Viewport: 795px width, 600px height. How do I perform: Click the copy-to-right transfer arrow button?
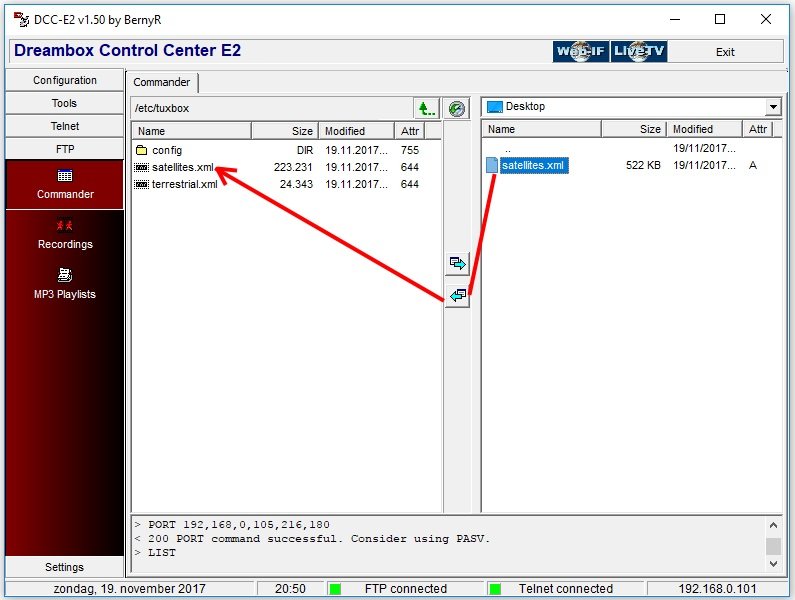pos(457,263)
